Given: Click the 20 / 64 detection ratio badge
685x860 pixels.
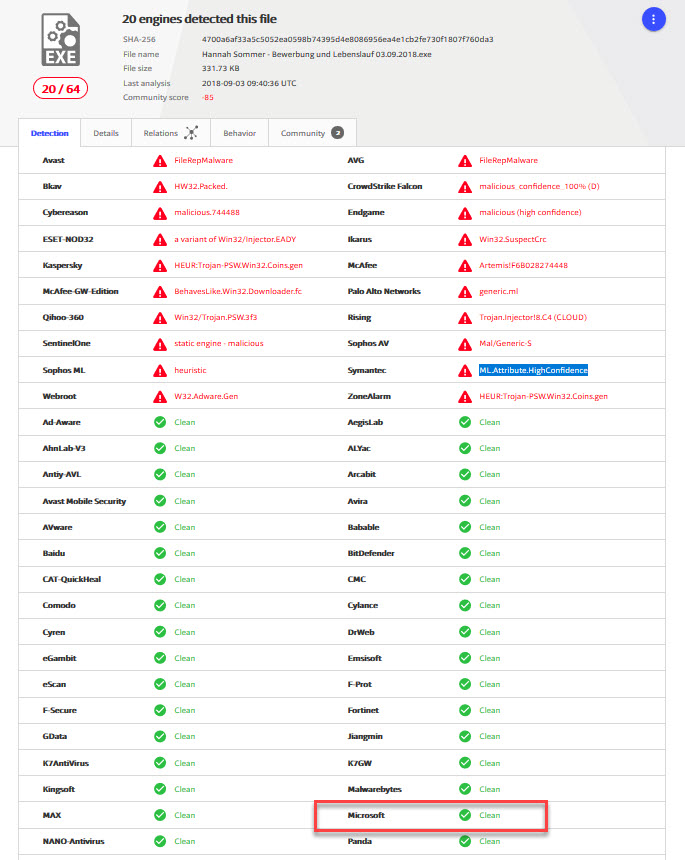Looking at the screenshot, I should 60,89.
